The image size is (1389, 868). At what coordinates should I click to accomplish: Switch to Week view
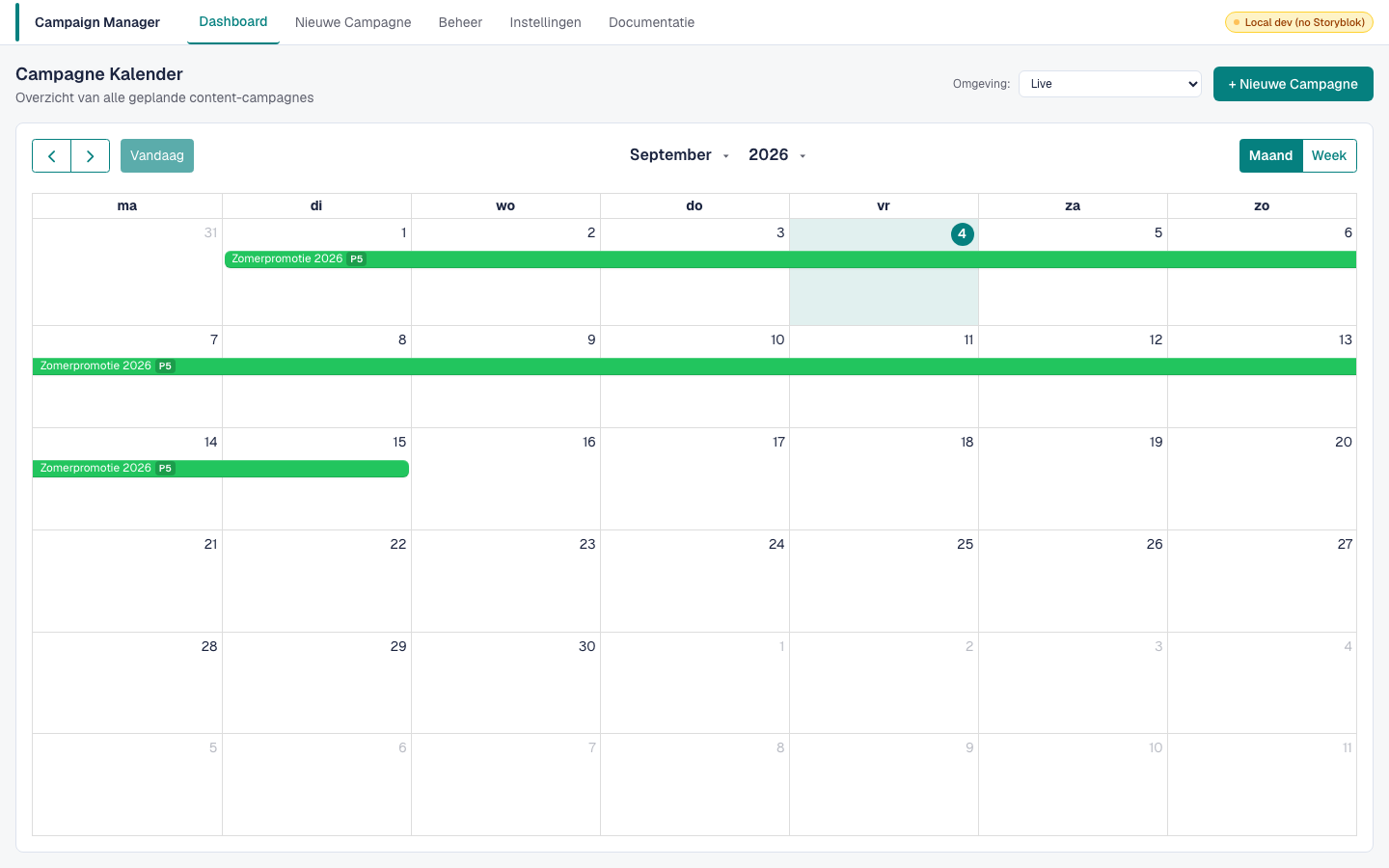(1329, 155)
